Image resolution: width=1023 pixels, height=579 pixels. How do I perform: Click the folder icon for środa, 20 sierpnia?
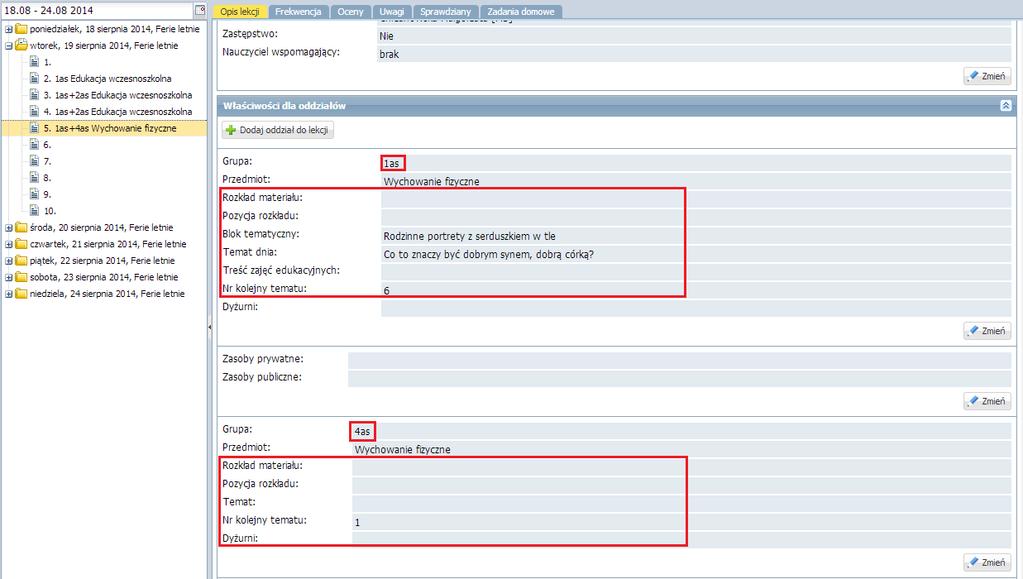point(21,227)
